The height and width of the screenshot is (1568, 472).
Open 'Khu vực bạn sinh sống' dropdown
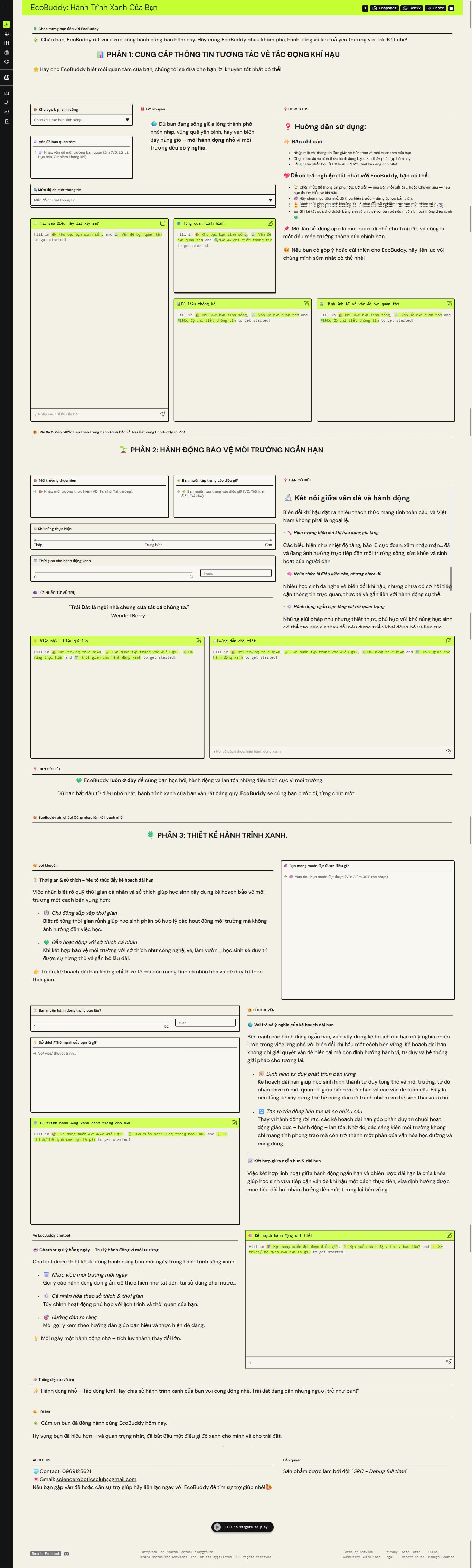[82, 120]
